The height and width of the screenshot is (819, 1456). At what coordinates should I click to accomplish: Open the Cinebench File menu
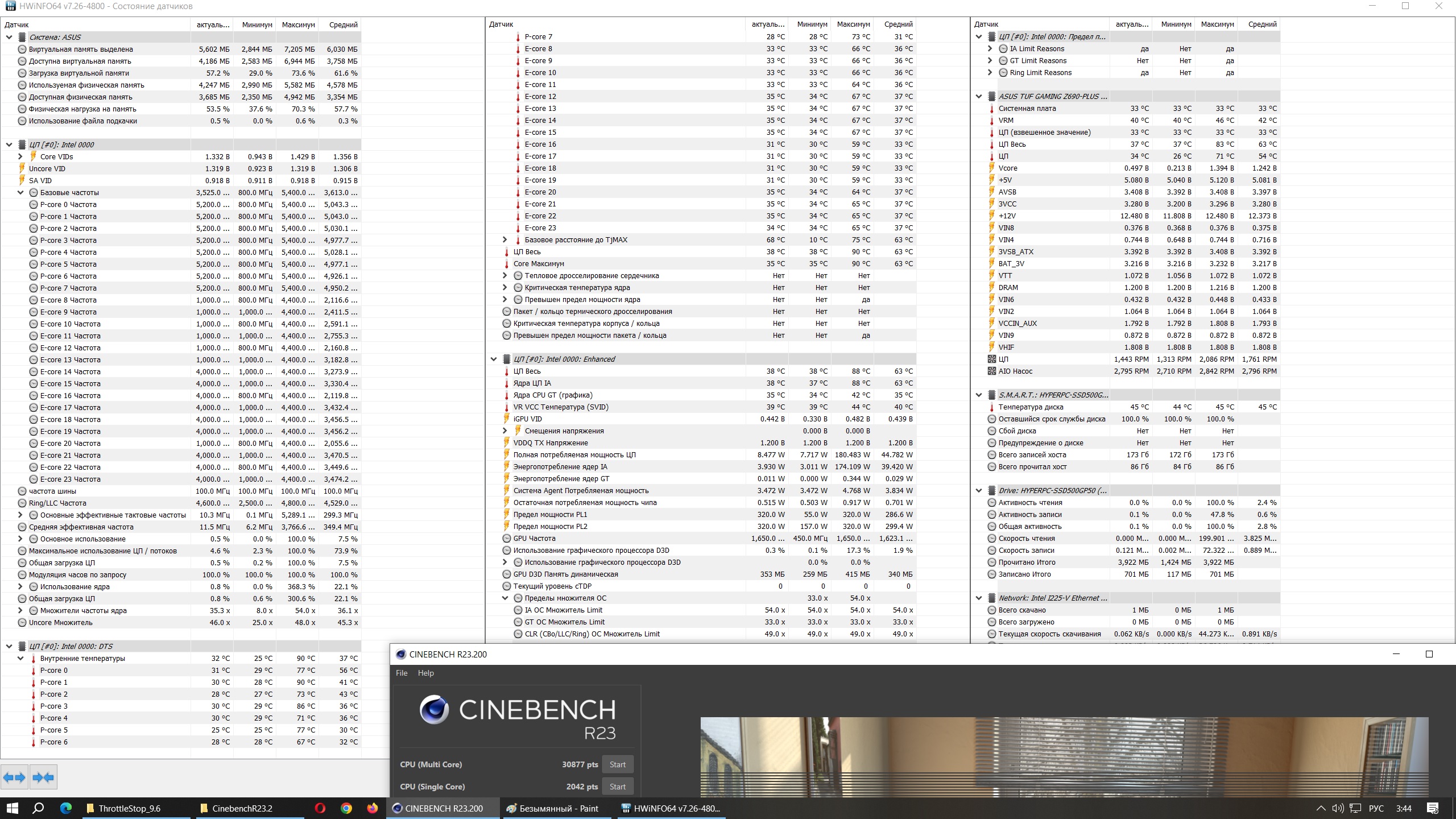point(402,673)
